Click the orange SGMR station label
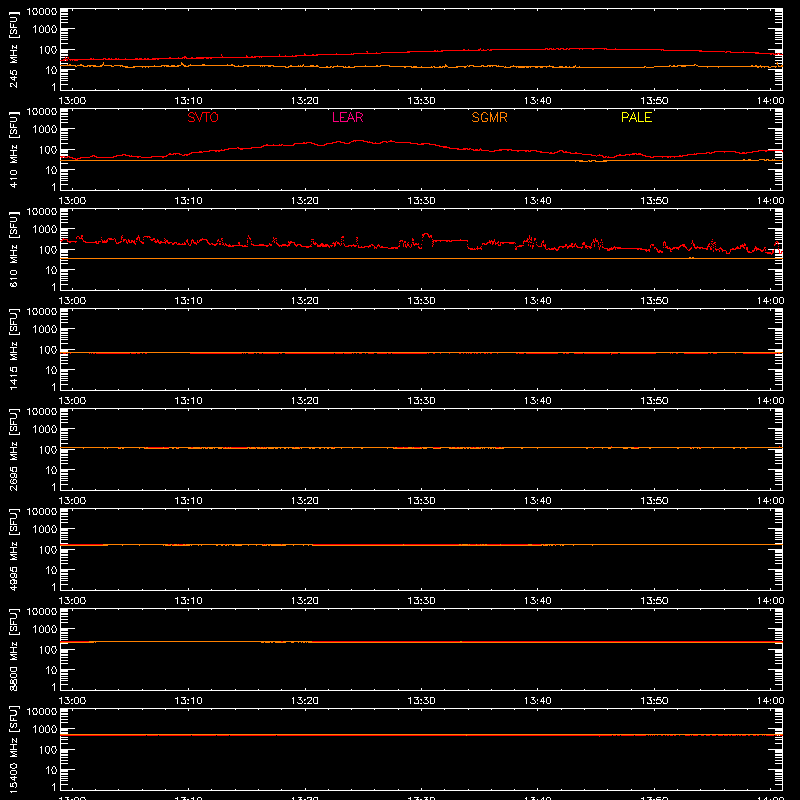 pos(489,117)
